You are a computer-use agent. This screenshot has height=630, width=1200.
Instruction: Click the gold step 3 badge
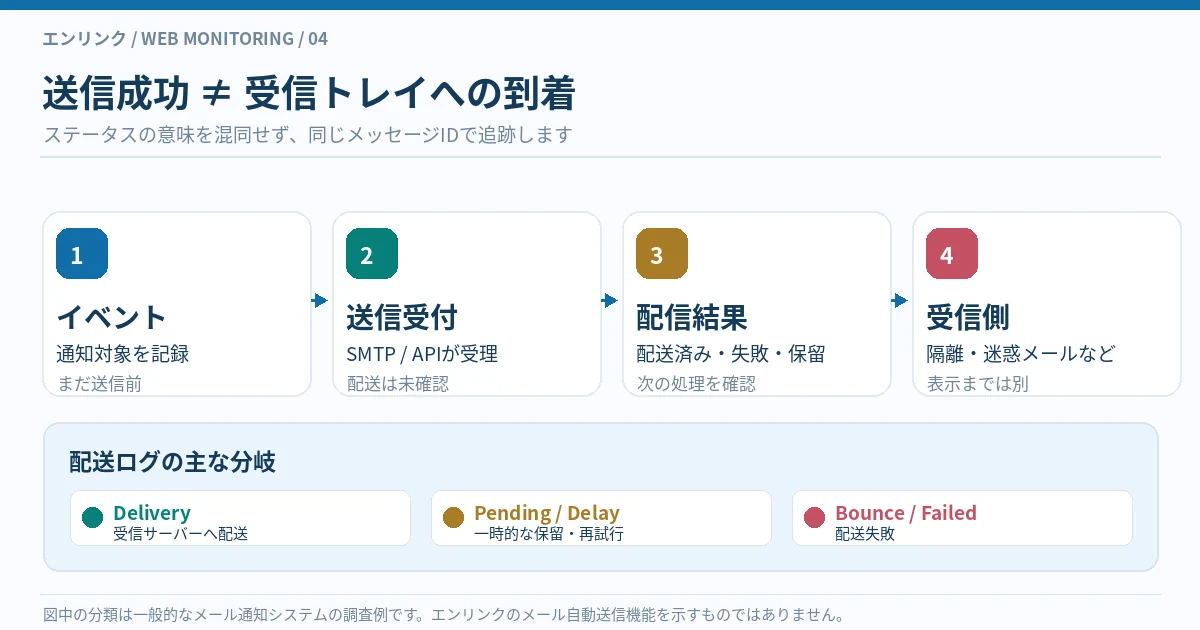point(662,254)
